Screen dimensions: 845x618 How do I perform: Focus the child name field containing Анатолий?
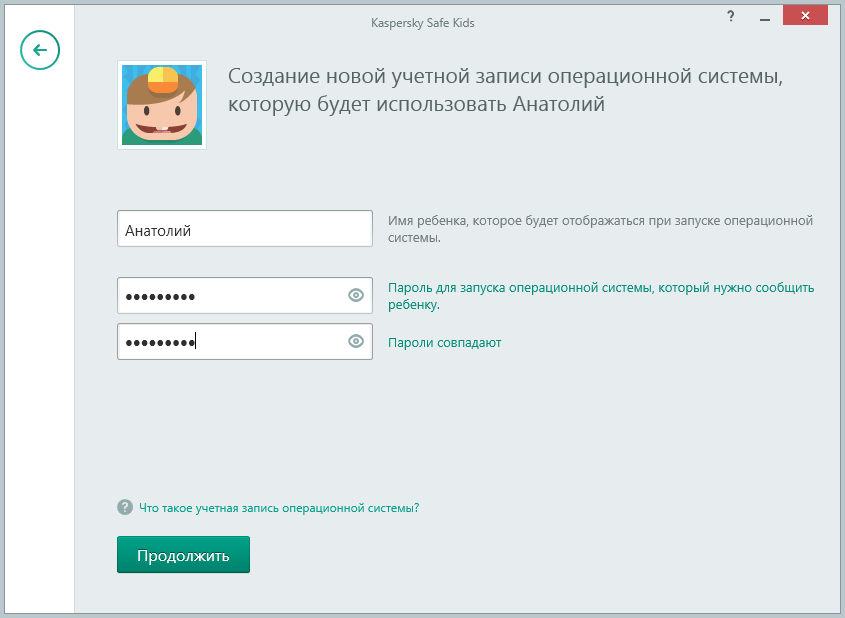click(x=244, y=230)
